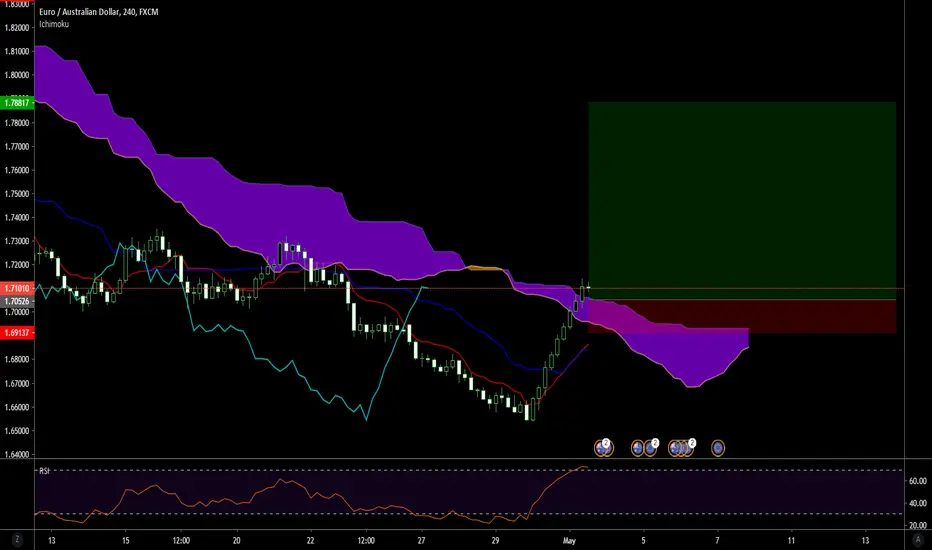Click the 1.65000 price axis label

coord(17,431)
